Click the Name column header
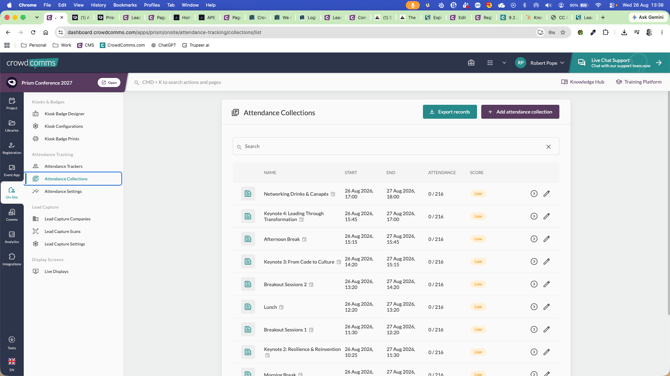670x376 pixels. click(270, 173)
